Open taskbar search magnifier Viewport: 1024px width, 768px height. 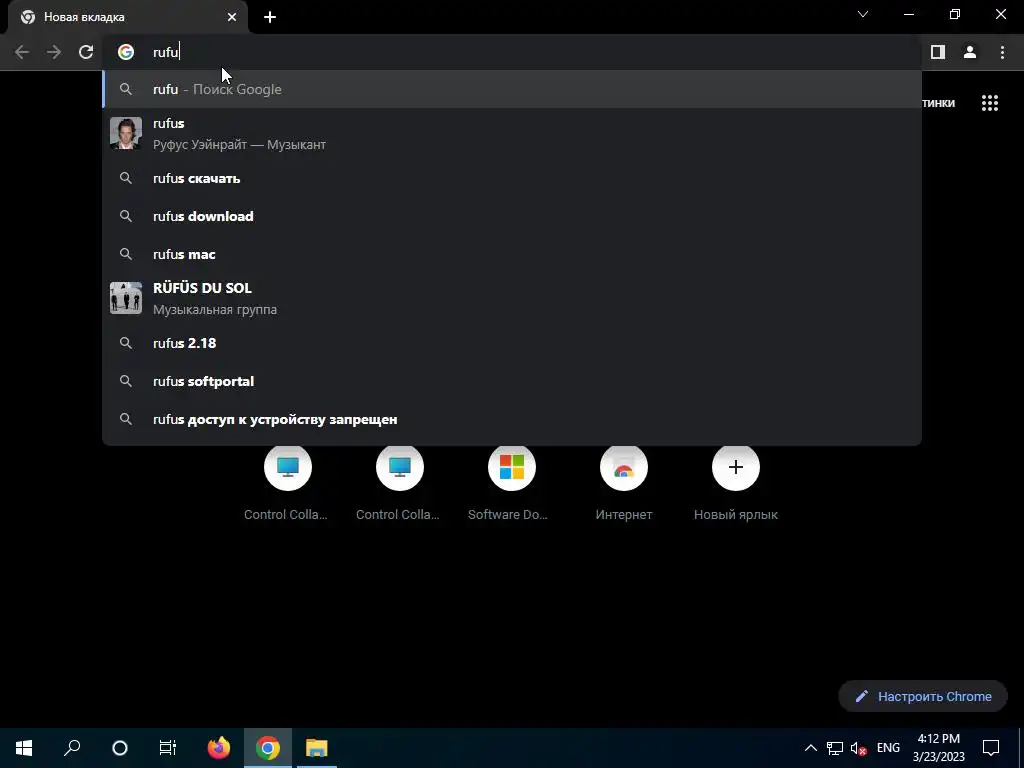coord(72,748)
